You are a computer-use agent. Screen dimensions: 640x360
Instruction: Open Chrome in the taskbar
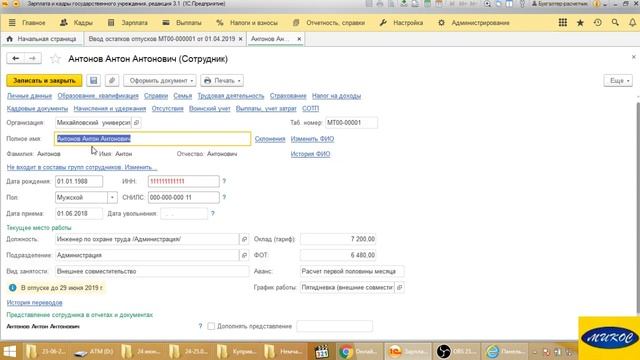(x=358, y=351)
